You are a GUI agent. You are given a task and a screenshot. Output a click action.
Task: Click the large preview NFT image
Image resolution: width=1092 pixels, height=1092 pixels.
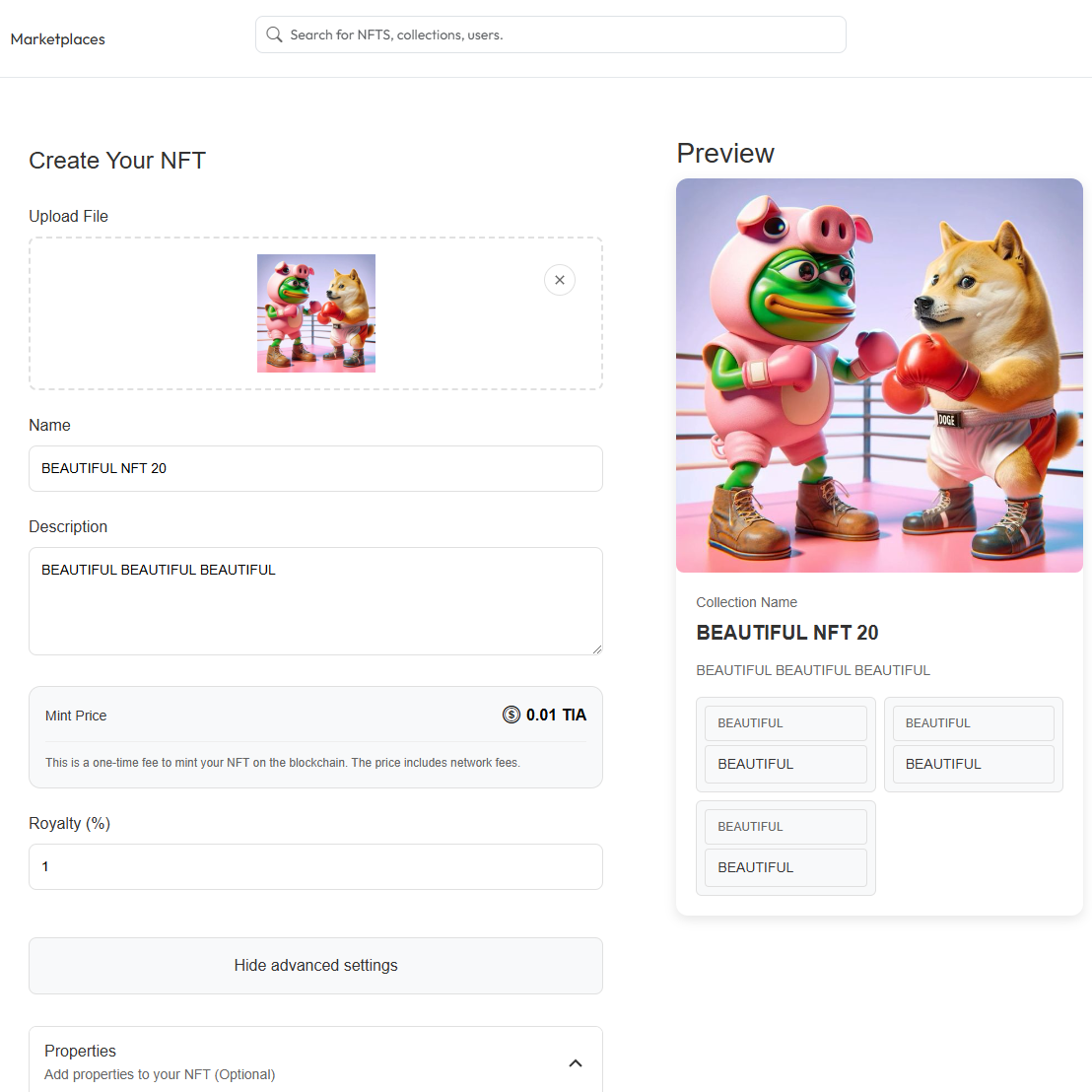point(879,375)
